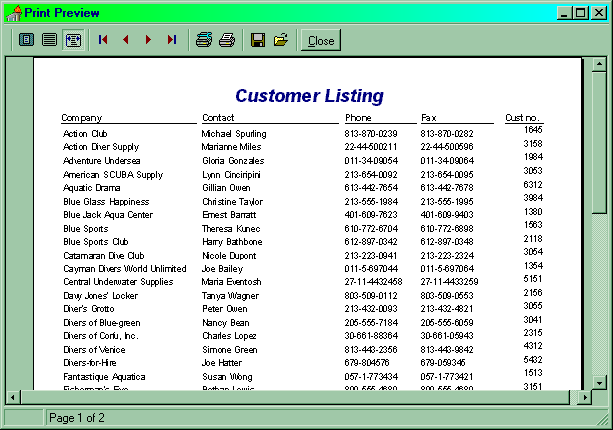The image size is (613, 430).
Task: Select the zoom to fit icon
Action: pyautogui.click(x=27, y=40)
